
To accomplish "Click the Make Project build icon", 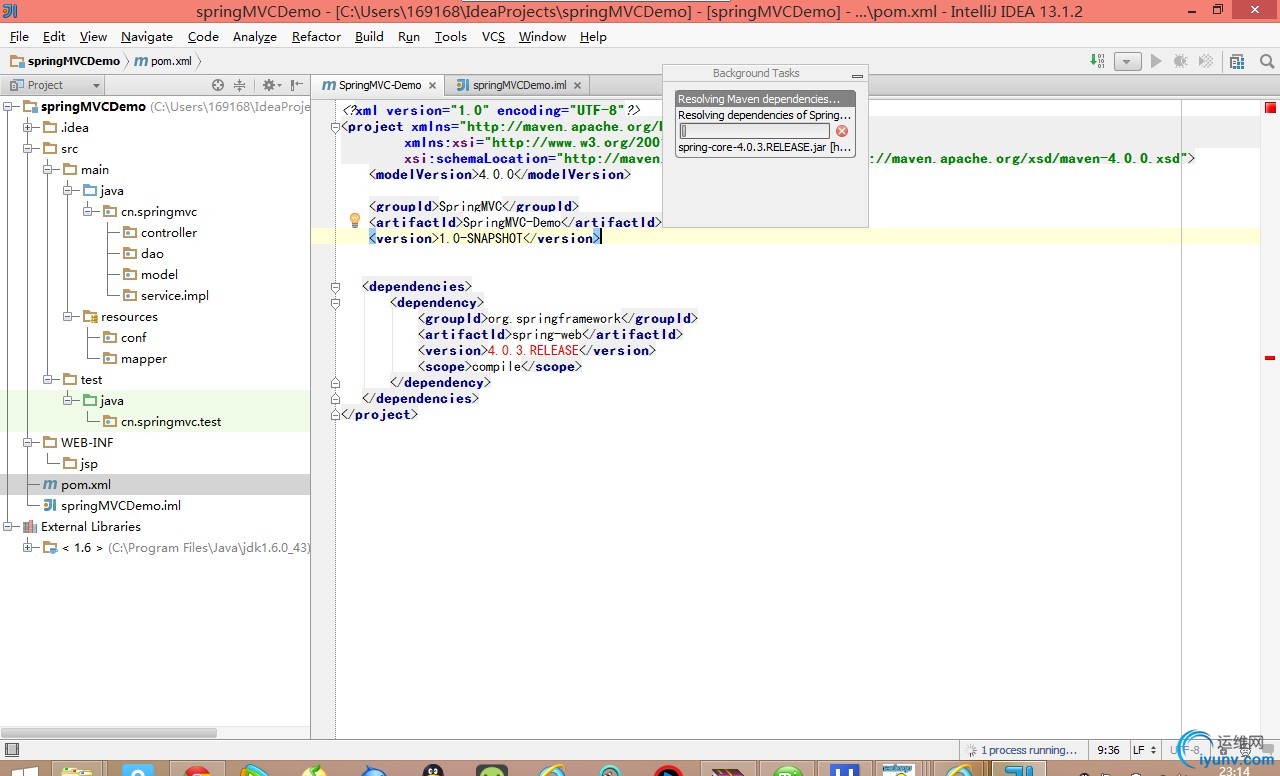I will click(x=1098, y=61).
